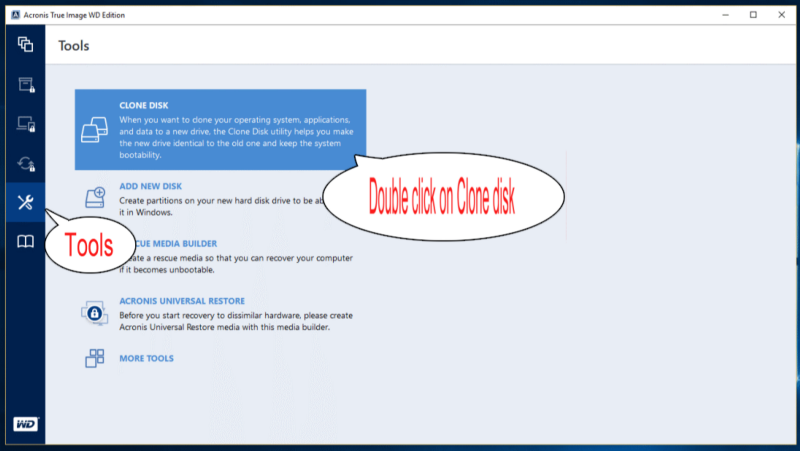Open the Backup section in sidebar
800x451 pixels.
(x=26, y=44)
